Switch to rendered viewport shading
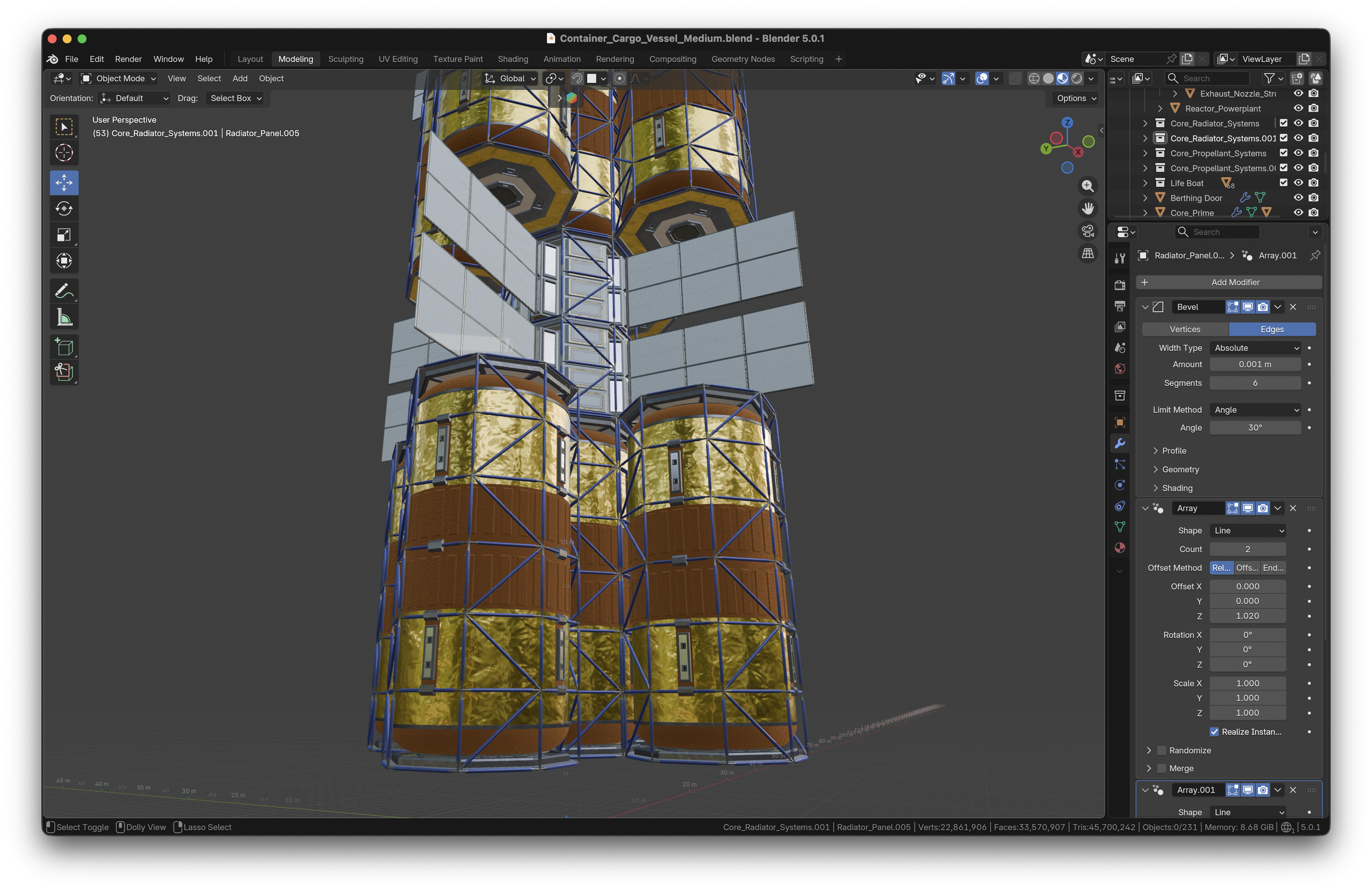 click(x=1076, y=78)
